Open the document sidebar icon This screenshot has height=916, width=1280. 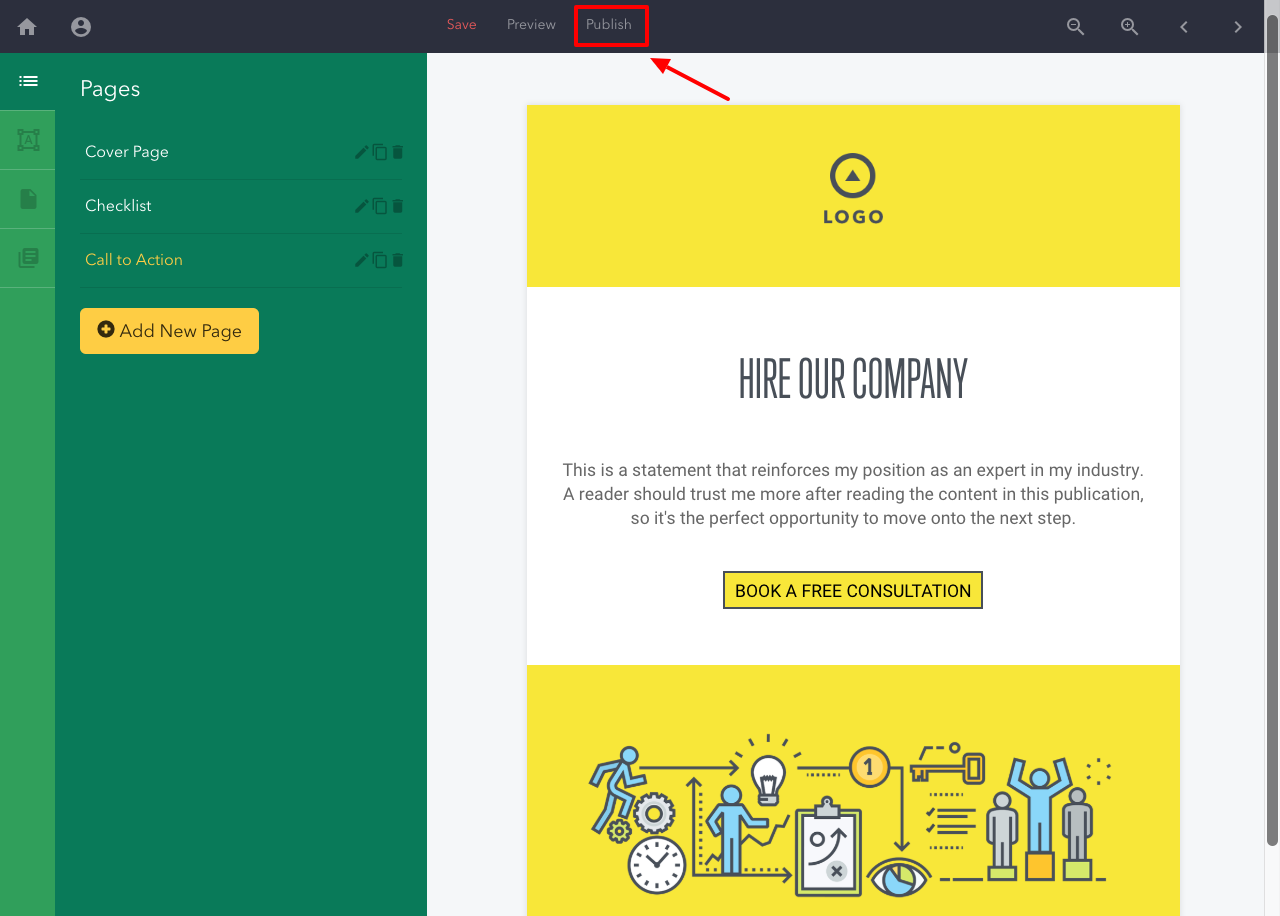tap(28, 199)
